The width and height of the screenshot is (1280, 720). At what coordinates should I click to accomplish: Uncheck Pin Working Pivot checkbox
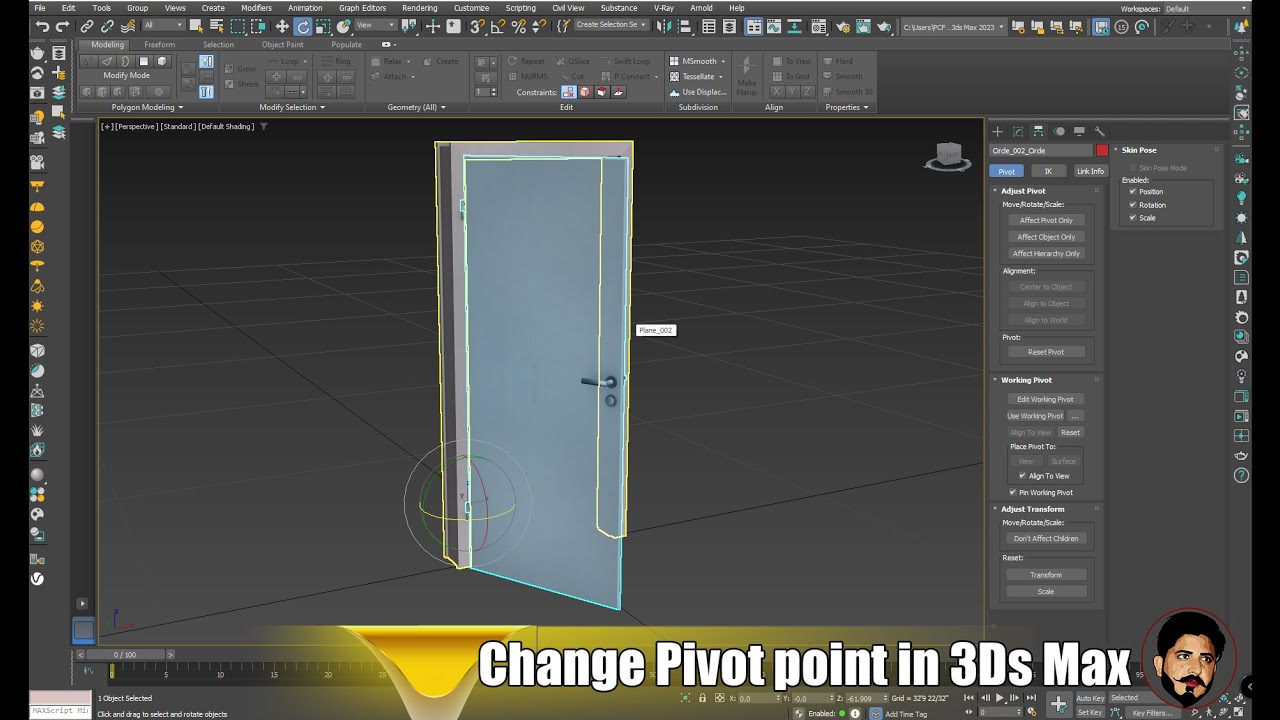click(x=1012, y=492)
